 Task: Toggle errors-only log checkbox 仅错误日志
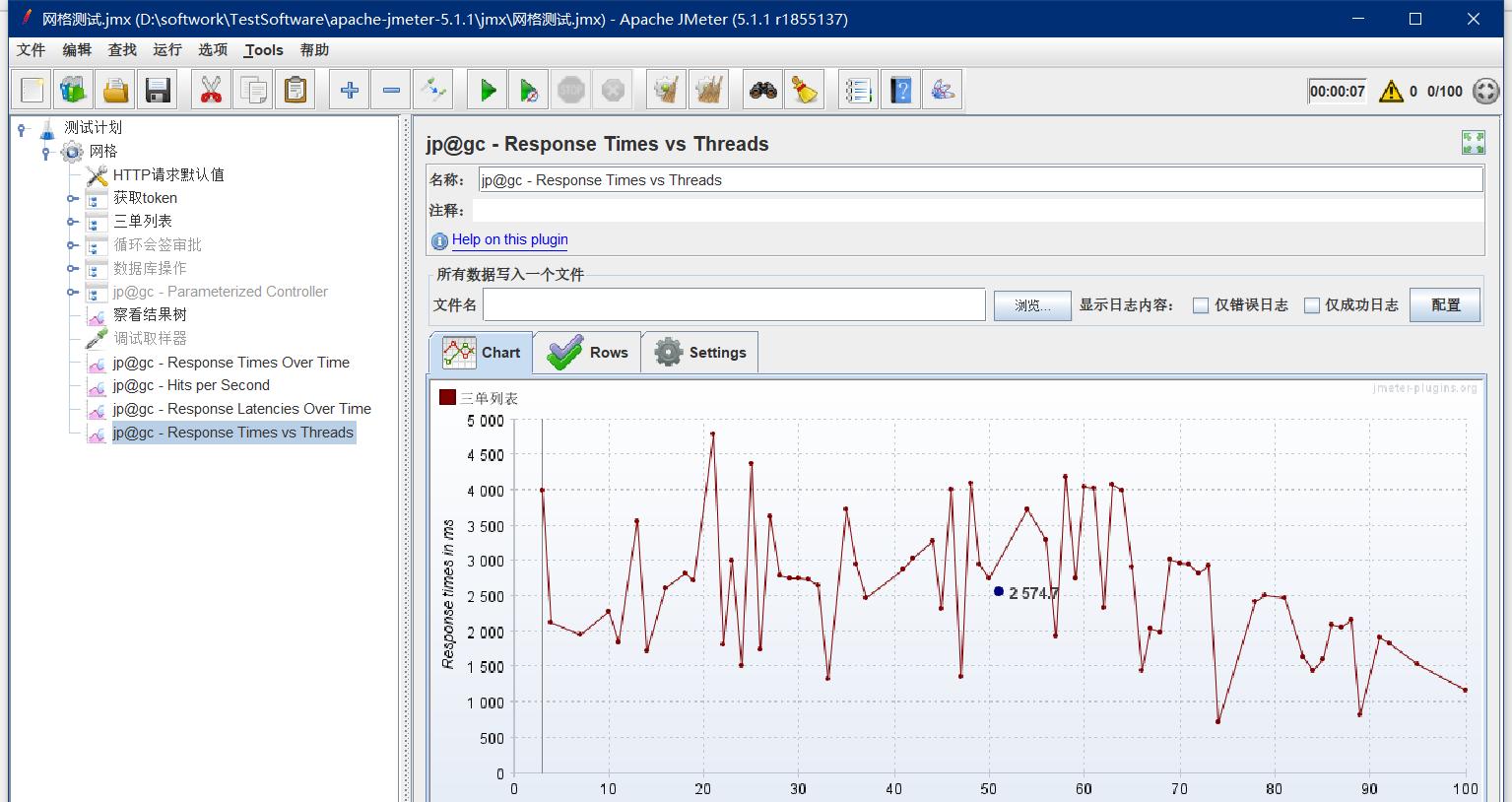click(1201, 305)
